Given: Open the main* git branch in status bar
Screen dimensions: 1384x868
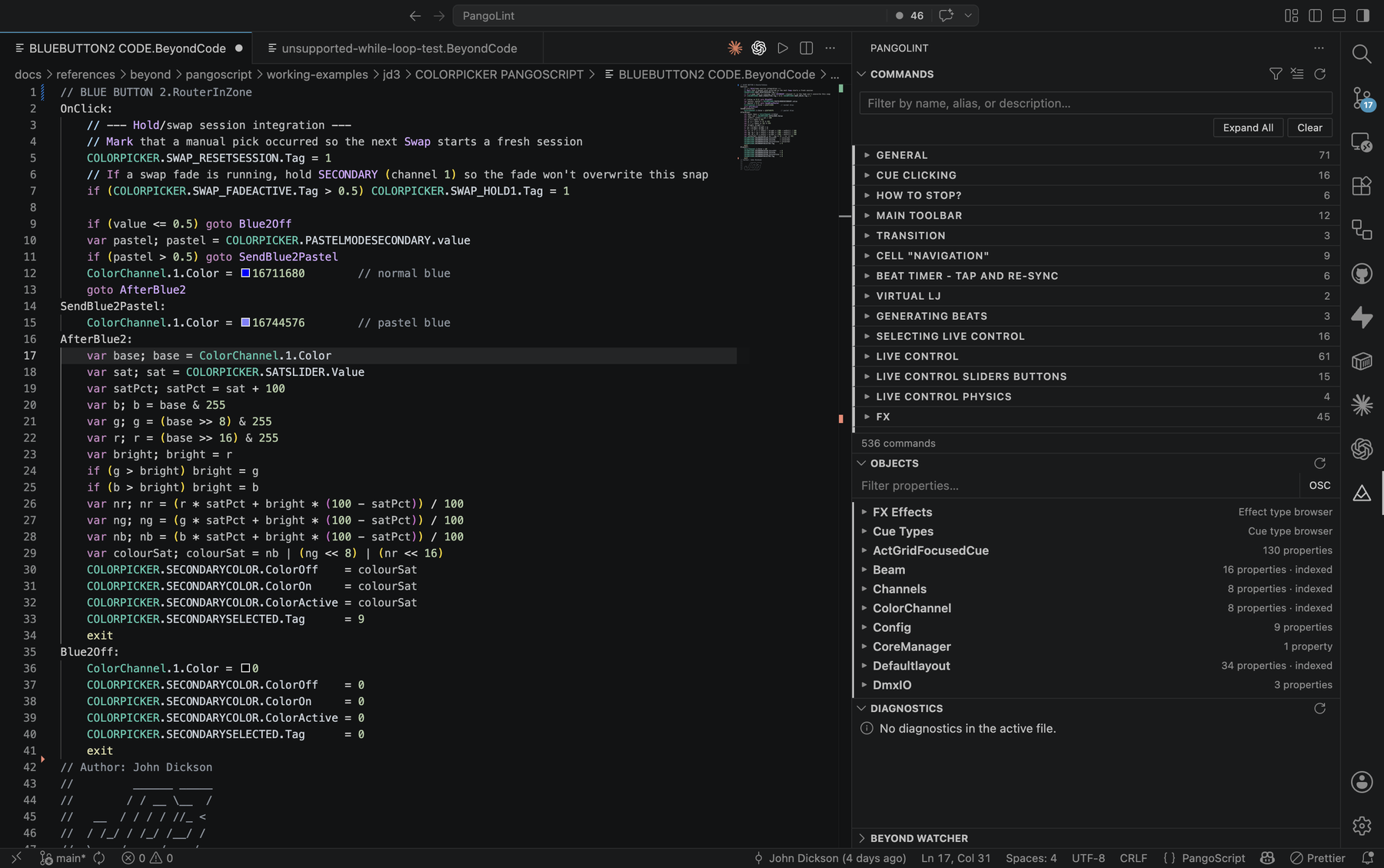Looking at the screenshot, I should pyautogui.click(x=63, y=858).
